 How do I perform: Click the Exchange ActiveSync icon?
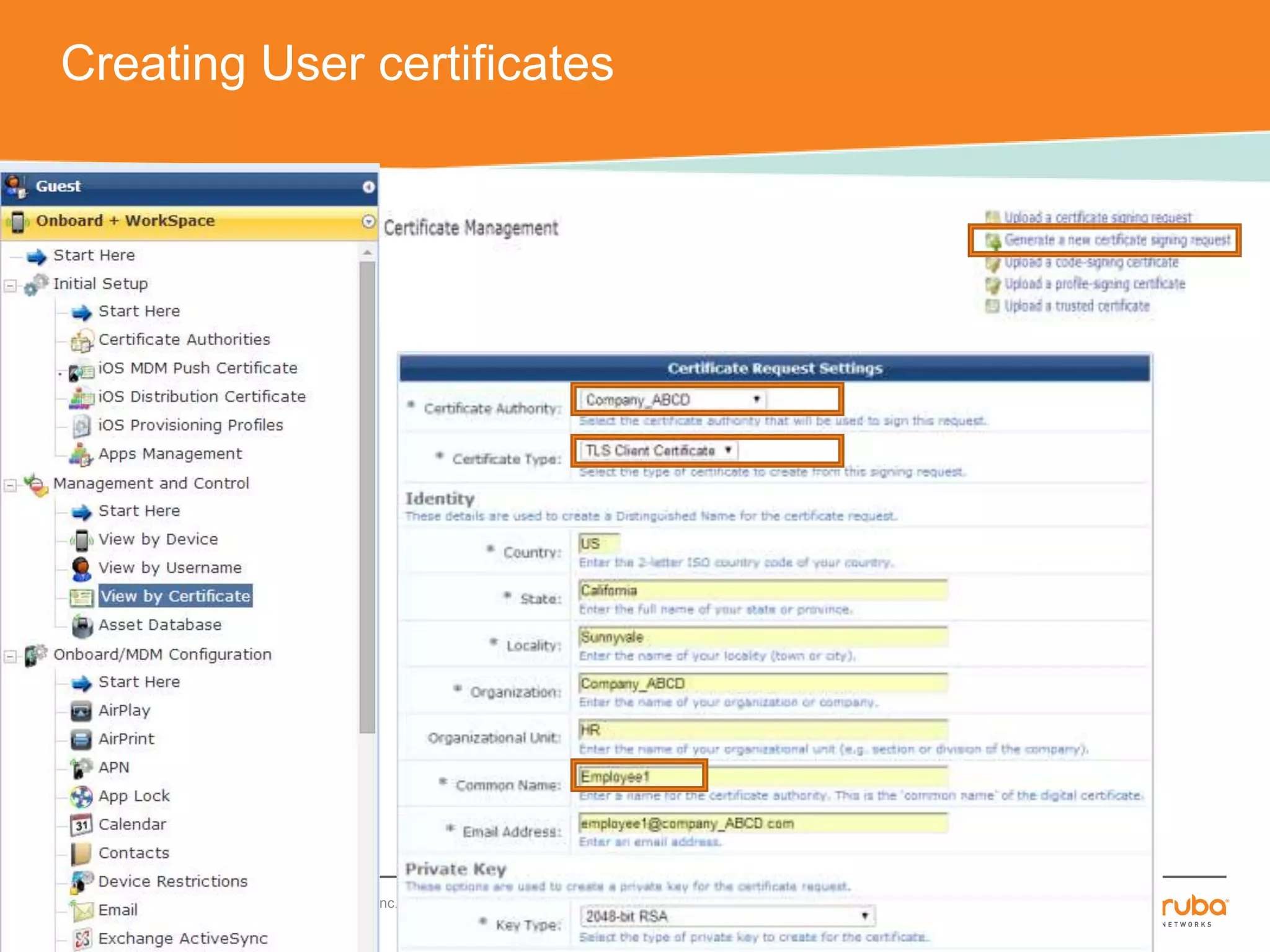tap(81, 940)
